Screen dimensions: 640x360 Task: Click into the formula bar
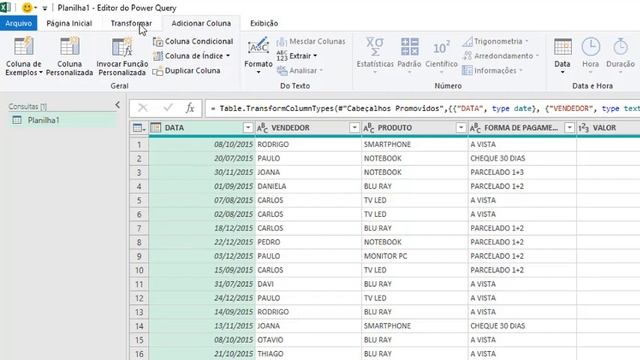point(422,109)
